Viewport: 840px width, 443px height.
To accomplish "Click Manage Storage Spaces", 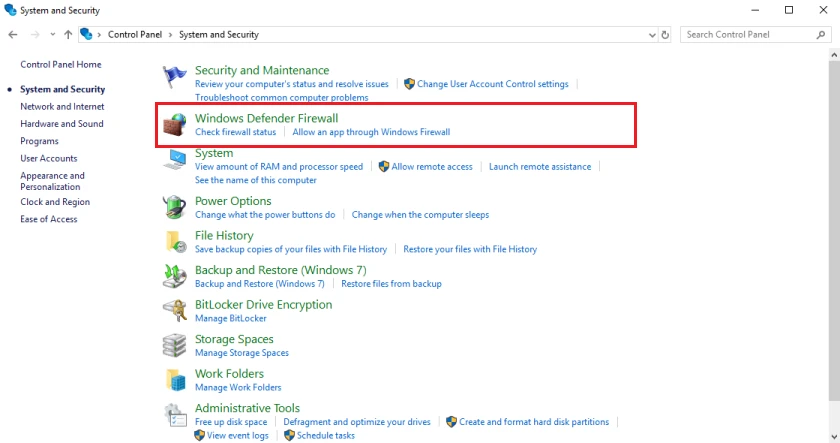I will (x=242, y=353).
